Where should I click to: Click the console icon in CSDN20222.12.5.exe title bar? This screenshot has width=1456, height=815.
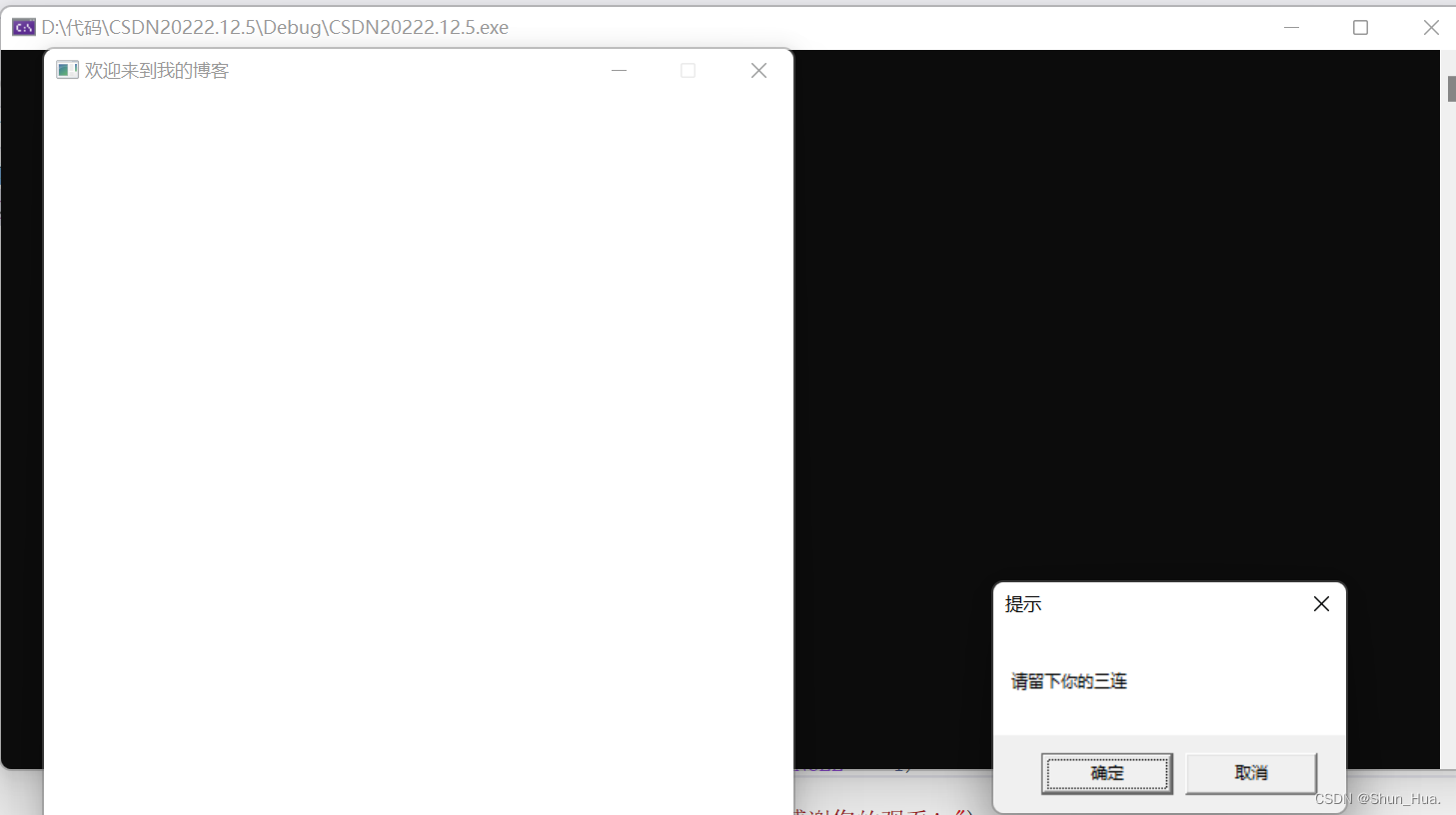23,27
